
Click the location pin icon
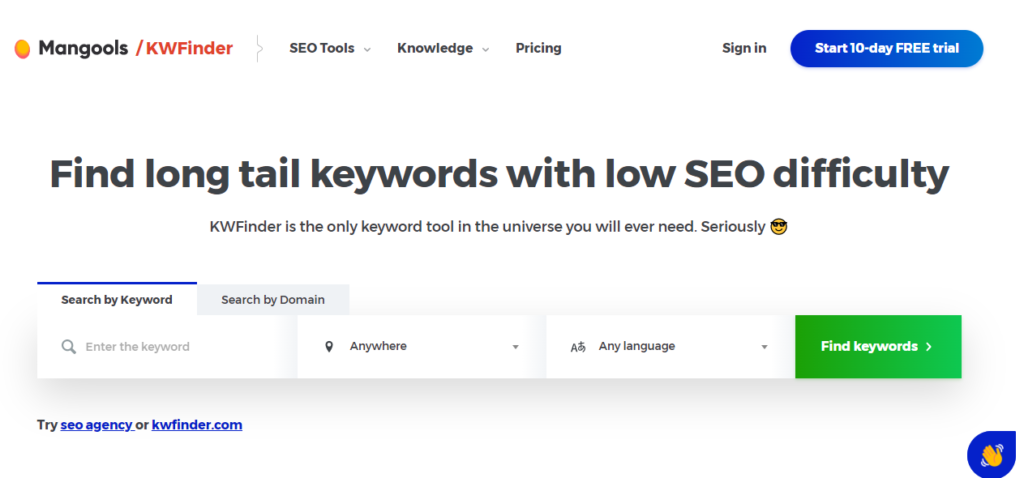(329, 347)
